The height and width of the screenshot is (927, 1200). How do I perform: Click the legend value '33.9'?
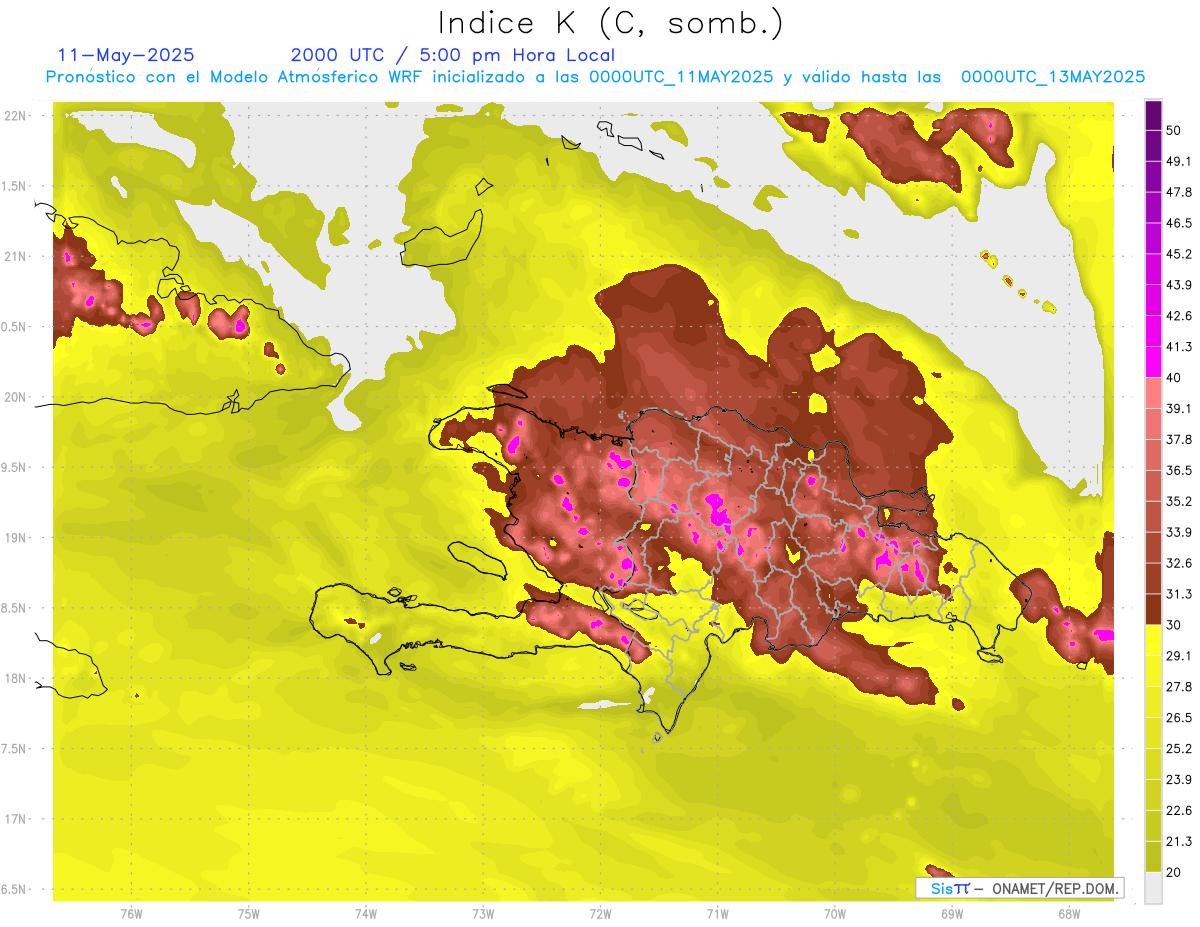[x=1180, y=532]
